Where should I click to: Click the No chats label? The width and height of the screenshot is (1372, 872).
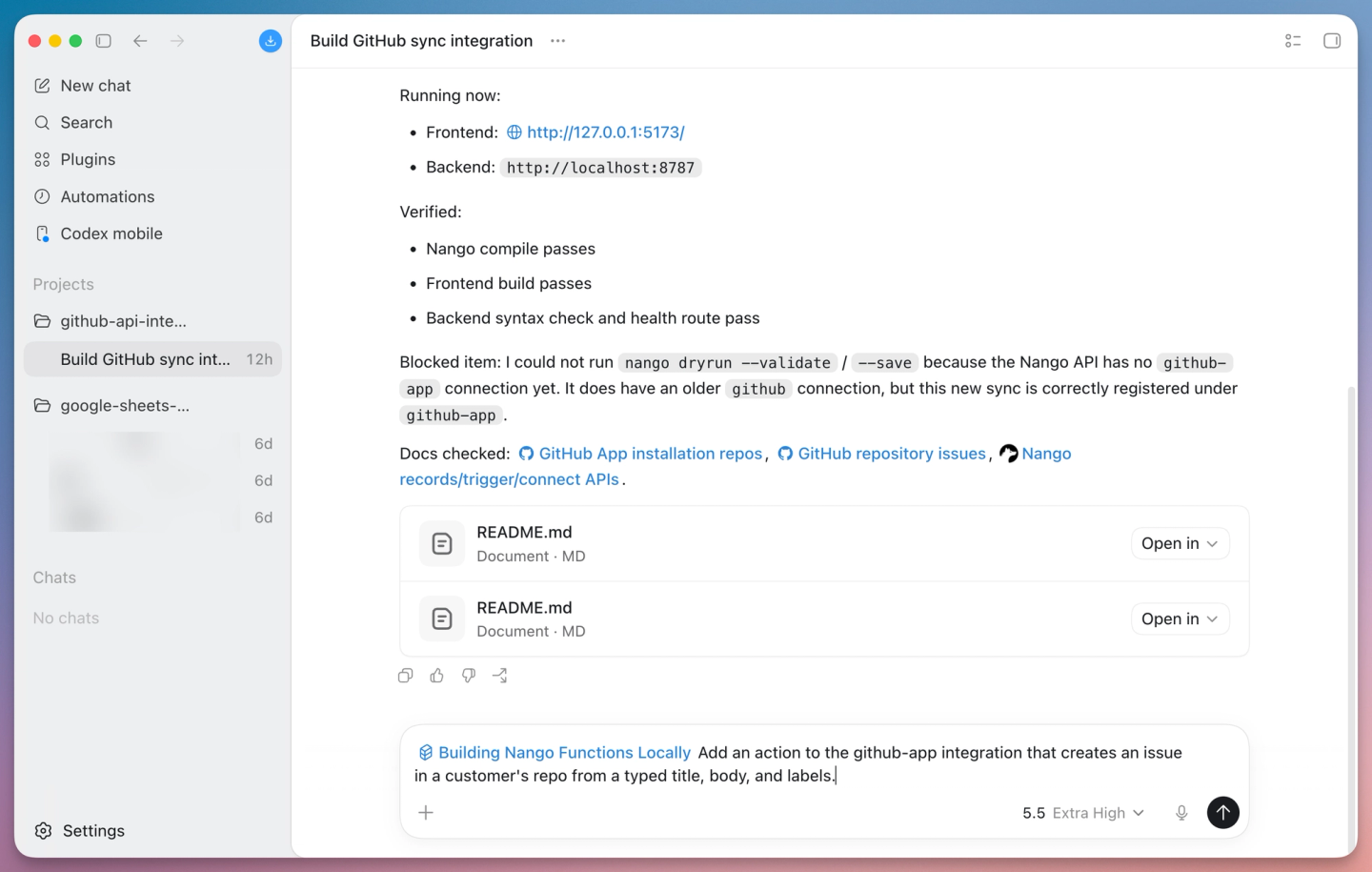tap(66, 619)
